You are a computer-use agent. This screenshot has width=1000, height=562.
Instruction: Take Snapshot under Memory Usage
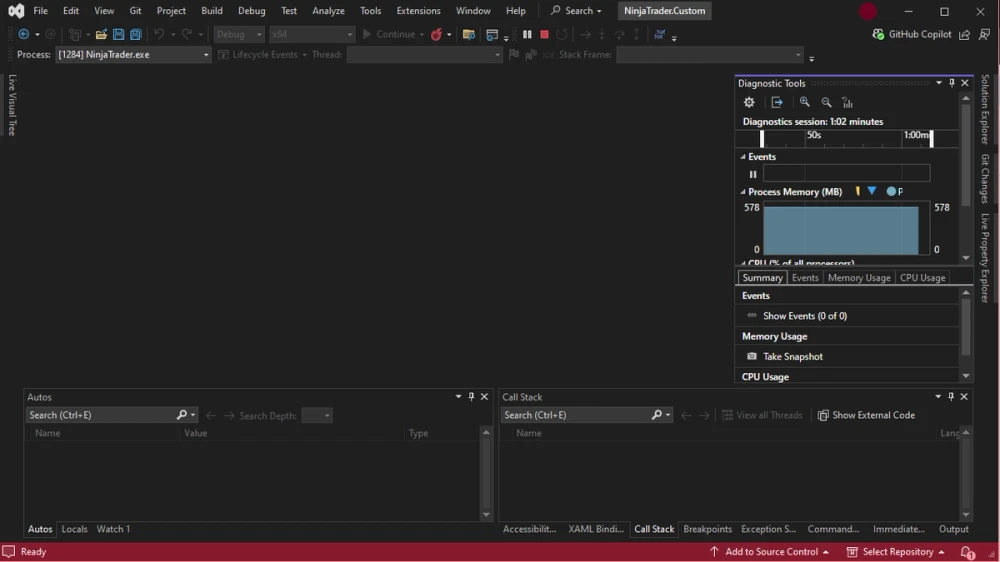pos(793,357)
